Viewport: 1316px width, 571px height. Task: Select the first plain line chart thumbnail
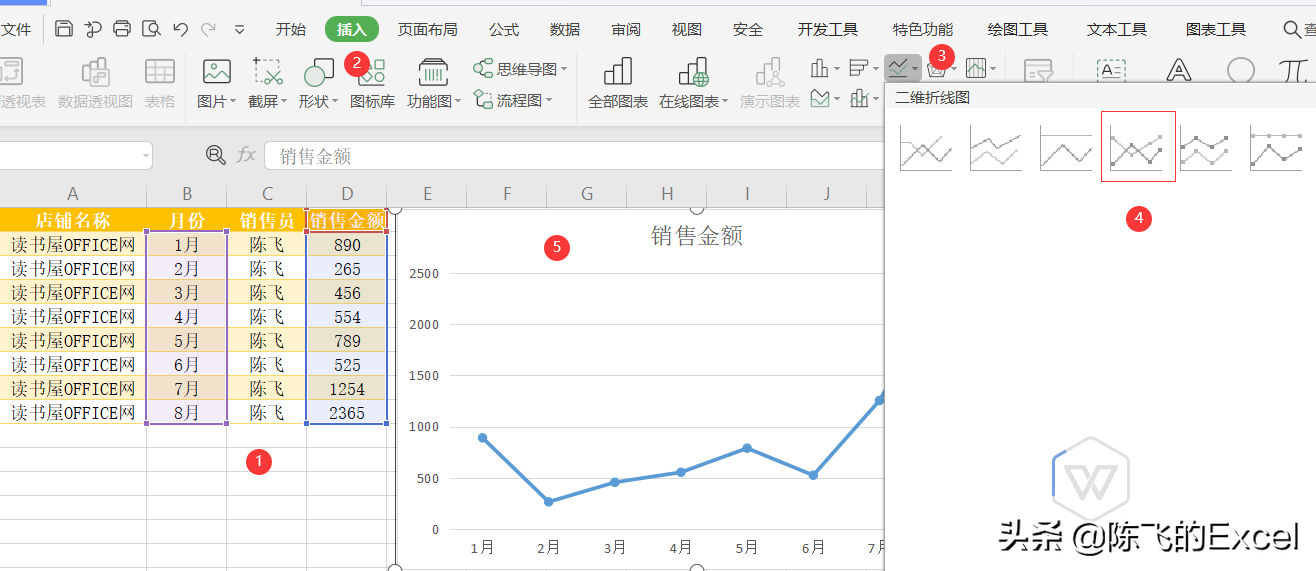(926, 146)
